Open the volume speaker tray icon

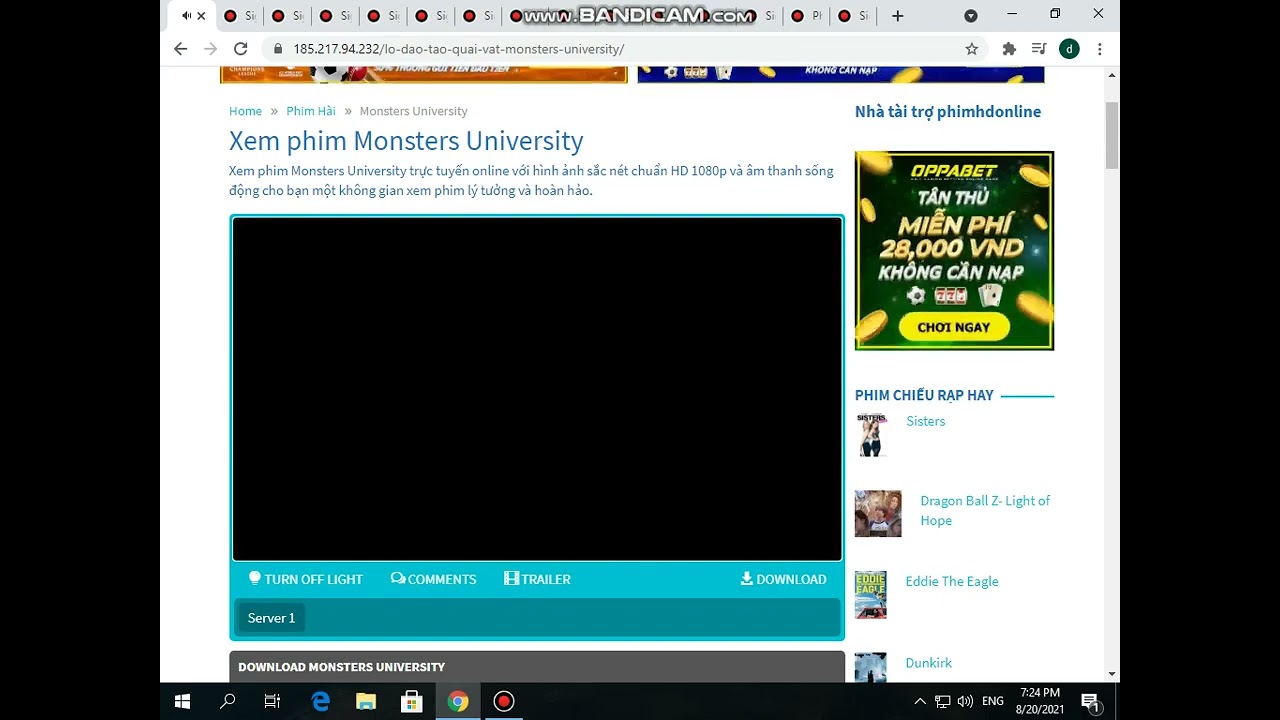tap(965, 701)
